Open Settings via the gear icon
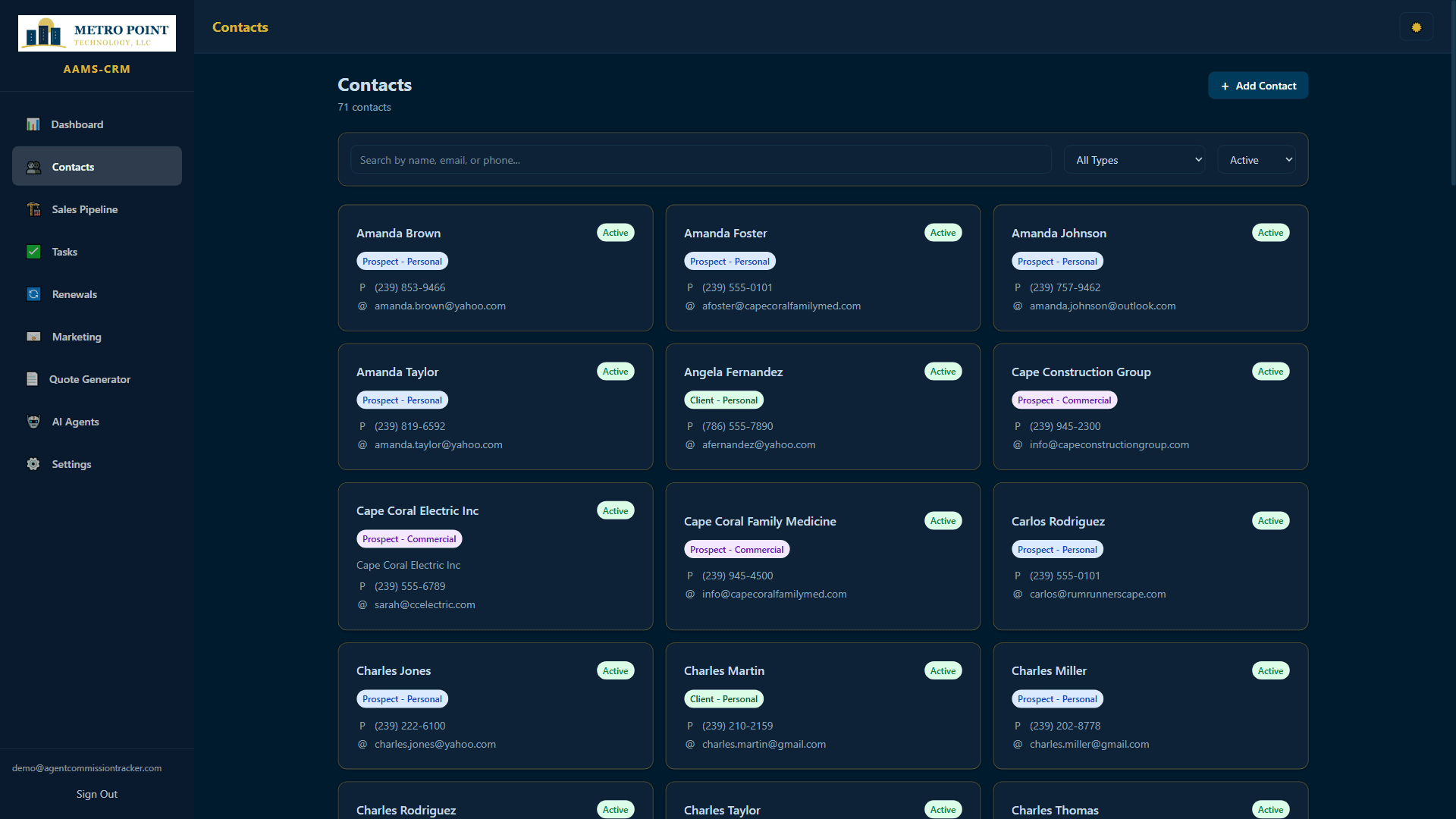 coord(33,464)
